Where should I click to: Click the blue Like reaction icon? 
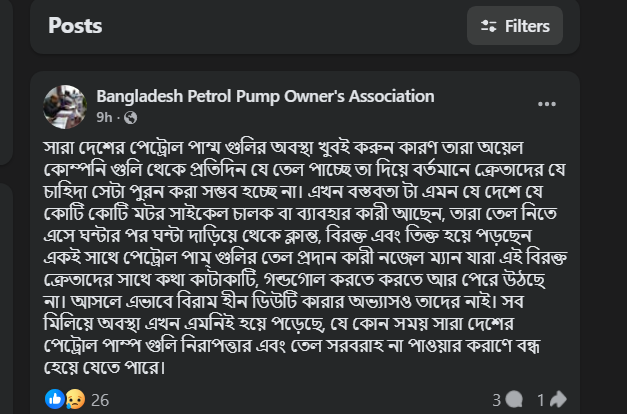pos(55,399)
